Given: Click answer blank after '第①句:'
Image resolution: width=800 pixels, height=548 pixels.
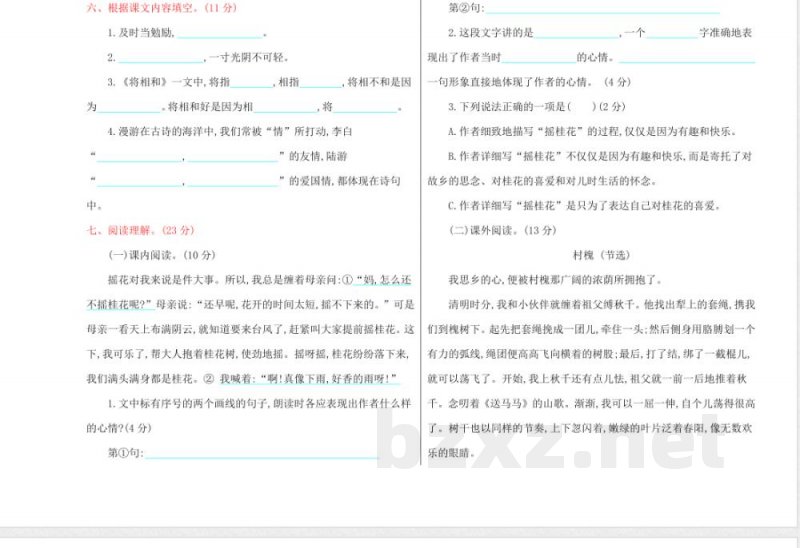Looking at the screenshot, I should pyautogui.click(x=261, y=453).
